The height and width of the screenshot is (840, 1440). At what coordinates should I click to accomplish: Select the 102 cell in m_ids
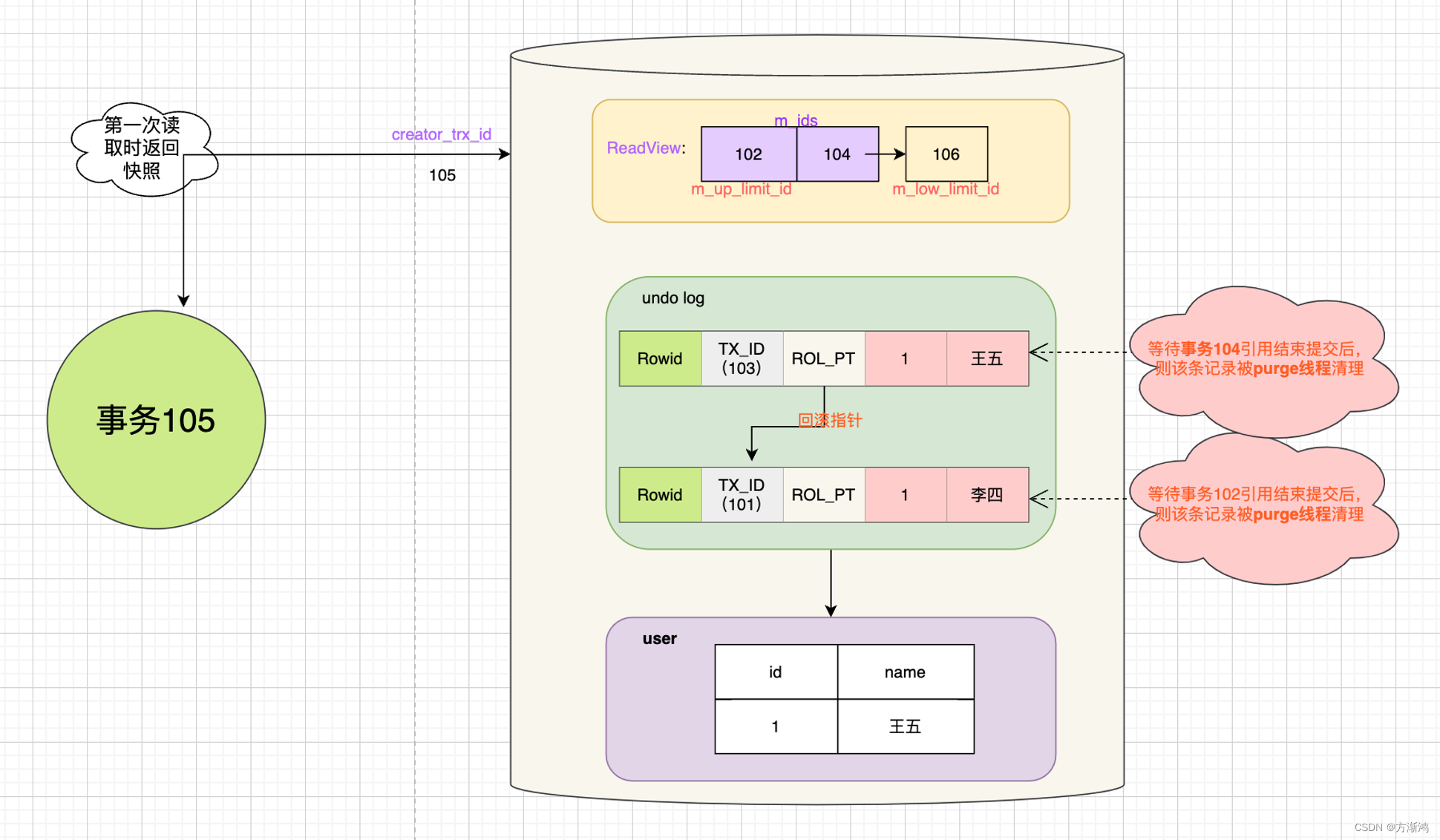[x=748, y=154]
